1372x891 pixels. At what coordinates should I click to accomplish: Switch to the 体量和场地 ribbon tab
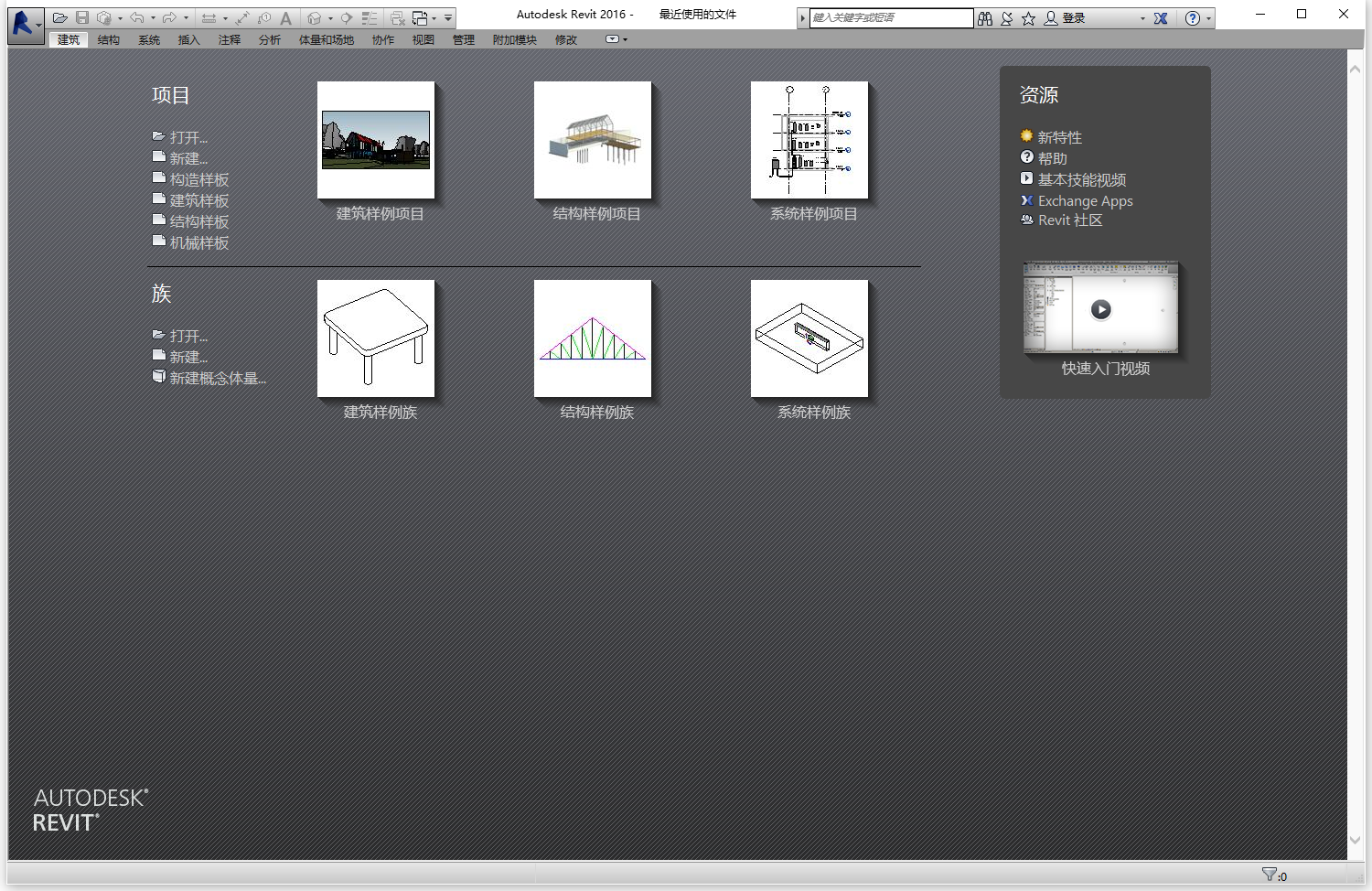tap(327, 39)
